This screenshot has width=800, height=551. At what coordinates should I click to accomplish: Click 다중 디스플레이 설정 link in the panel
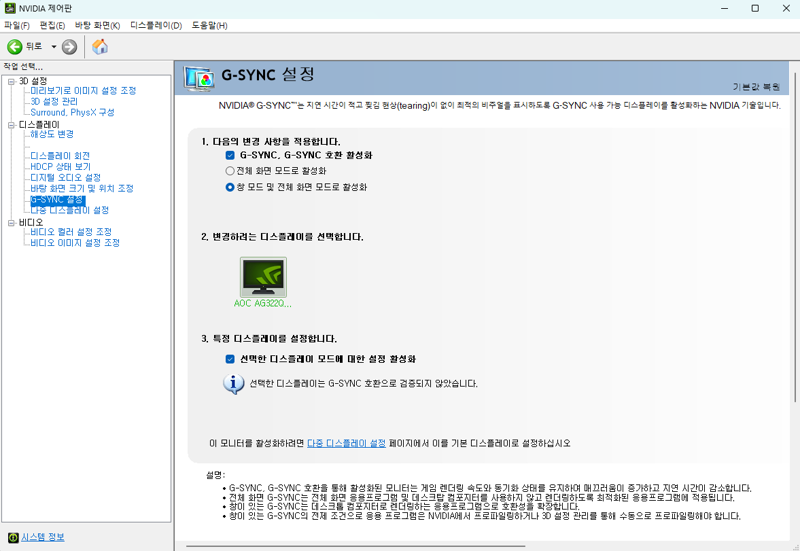tap(346, 443)
